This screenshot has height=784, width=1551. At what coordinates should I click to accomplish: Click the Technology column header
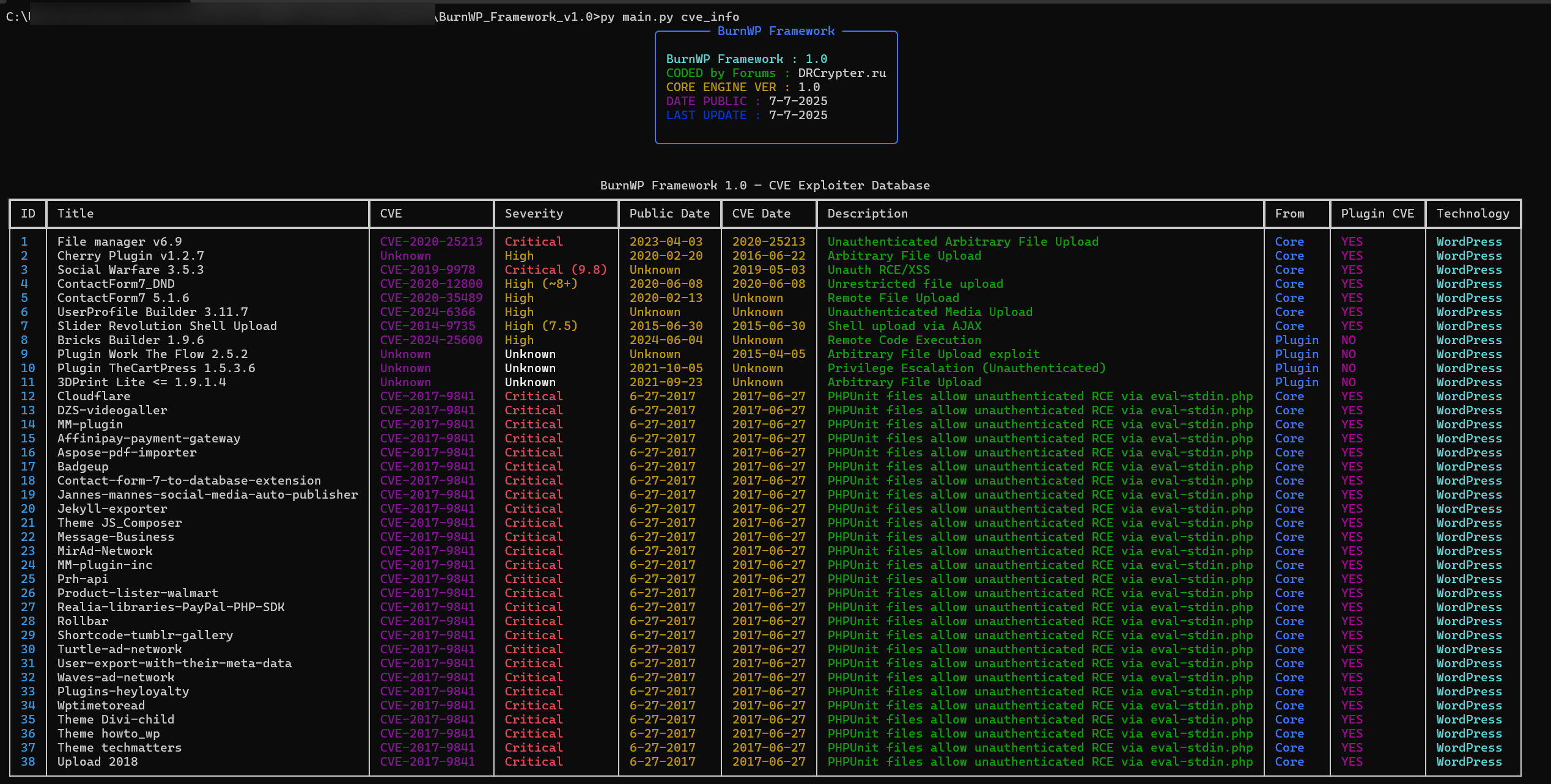coord(1472,213)
